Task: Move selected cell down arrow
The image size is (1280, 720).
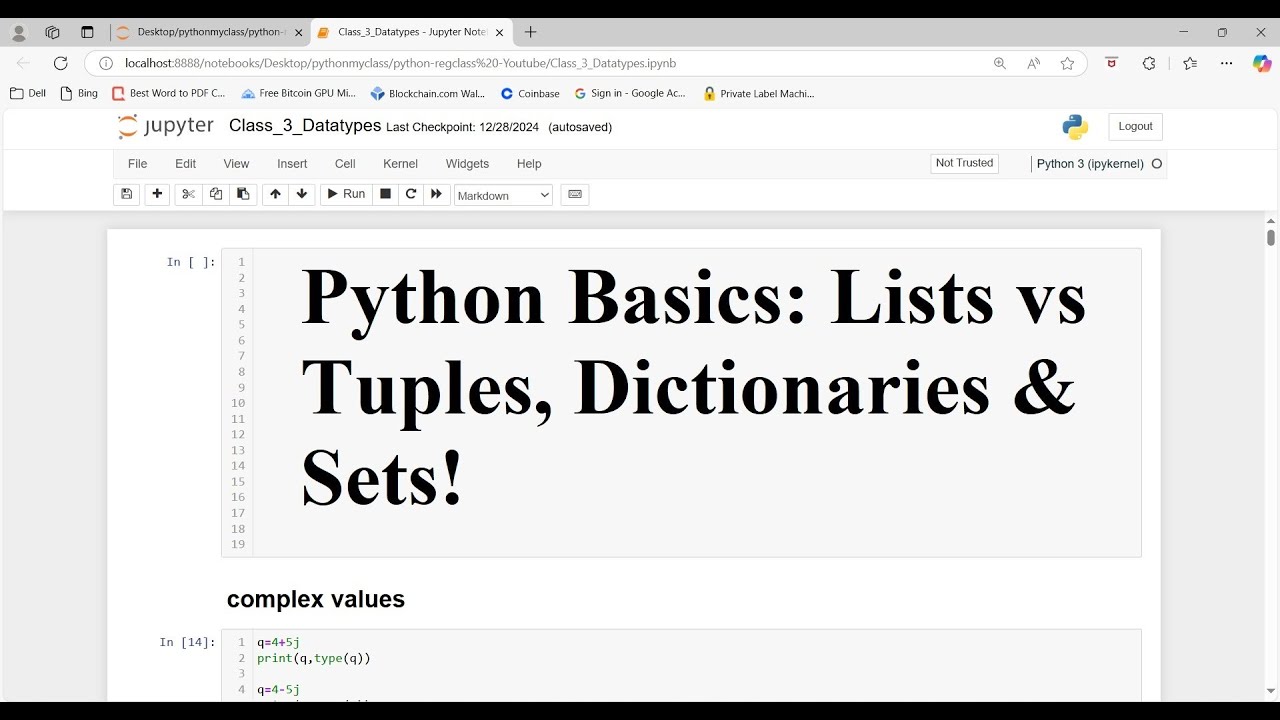Action: [x=302, y=194]
